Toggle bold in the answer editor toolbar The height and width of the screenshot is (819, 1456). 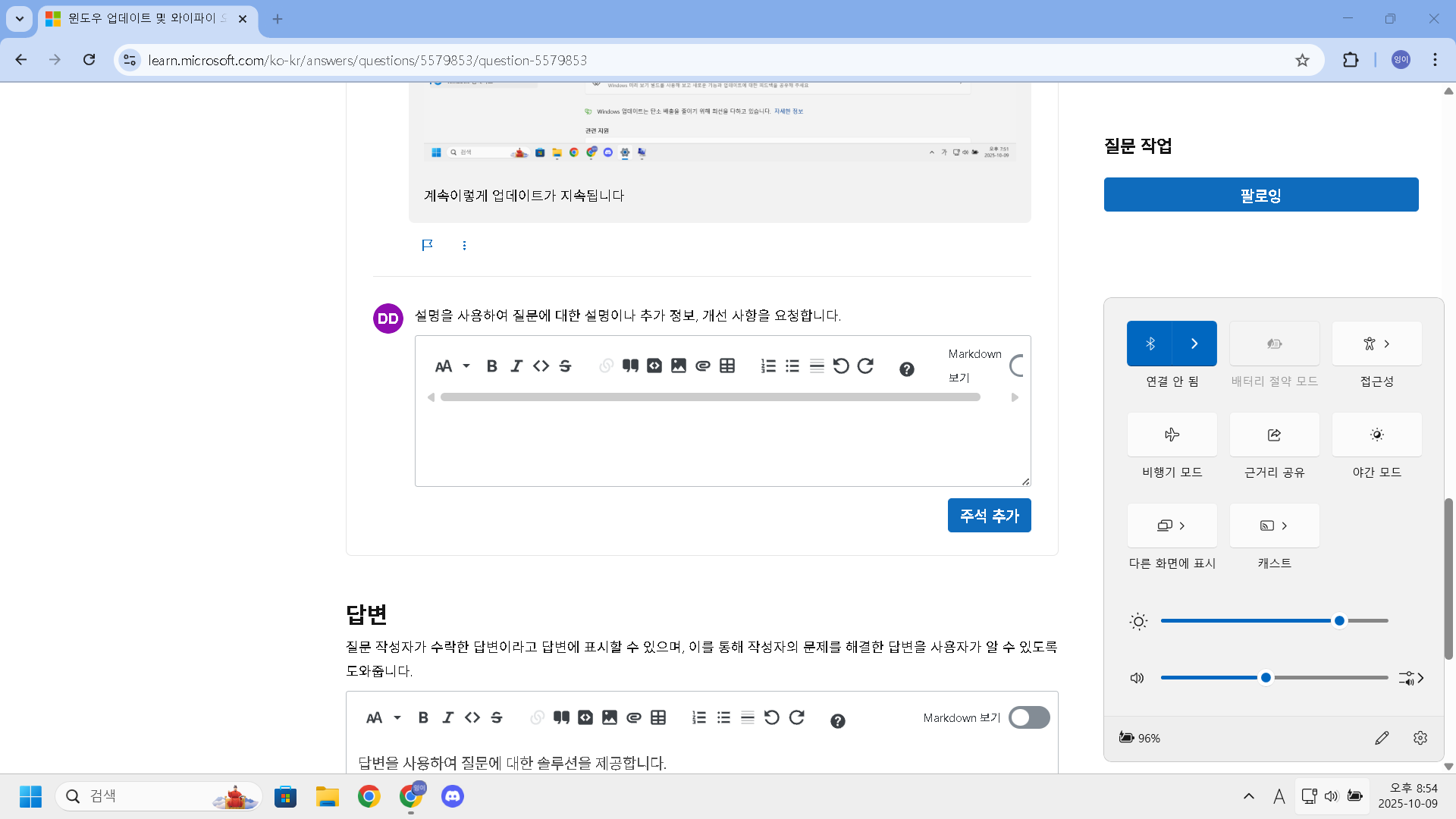tap(423, 717)
